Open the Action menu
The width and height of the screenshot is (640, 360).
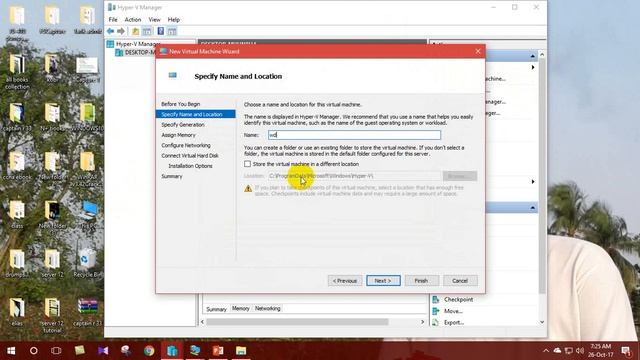(133, 20)
